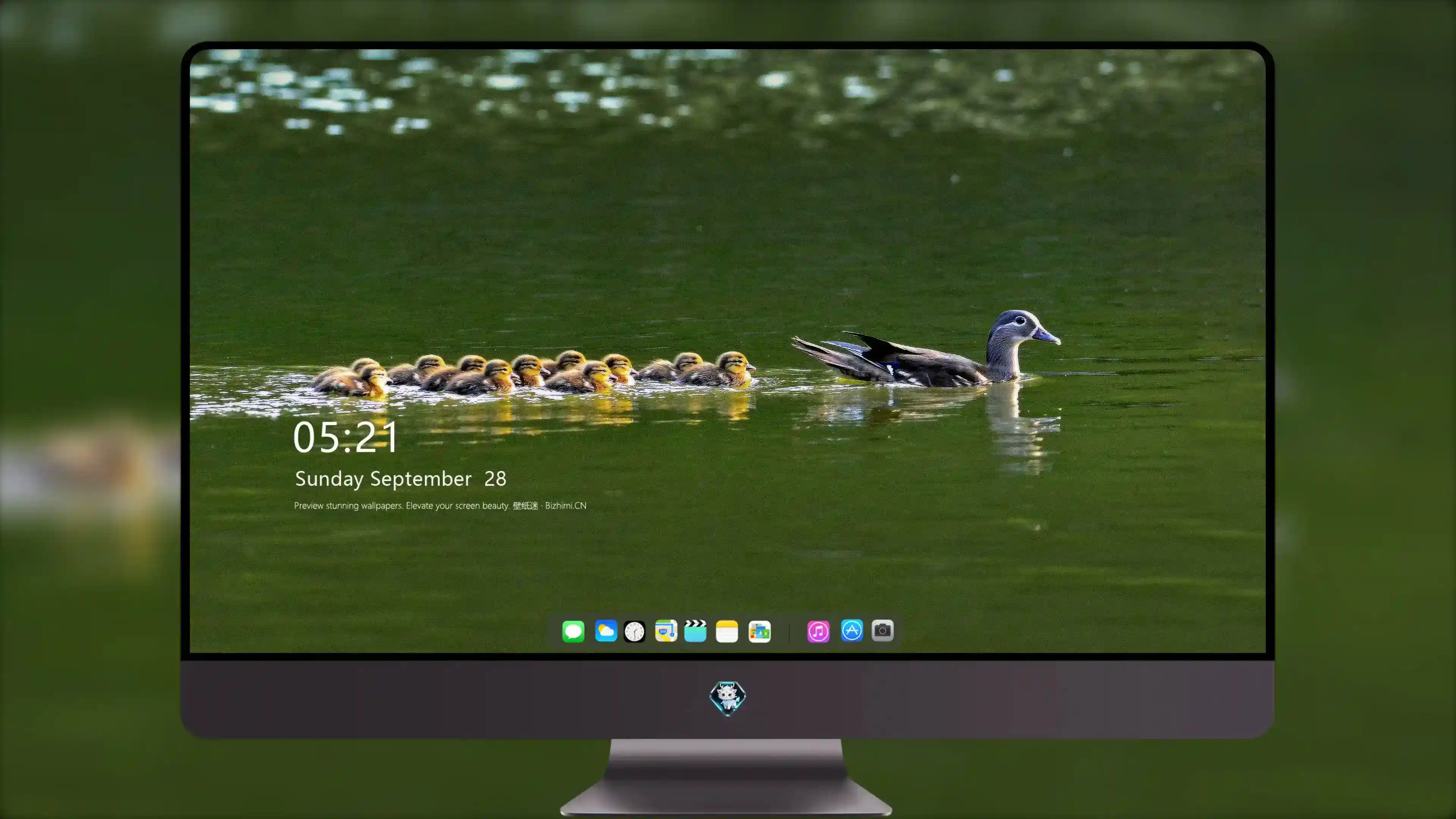The image size is (1456, 819).
Task: Click the dragon mascot logo on monitor chin
Action: pos(728,698)
